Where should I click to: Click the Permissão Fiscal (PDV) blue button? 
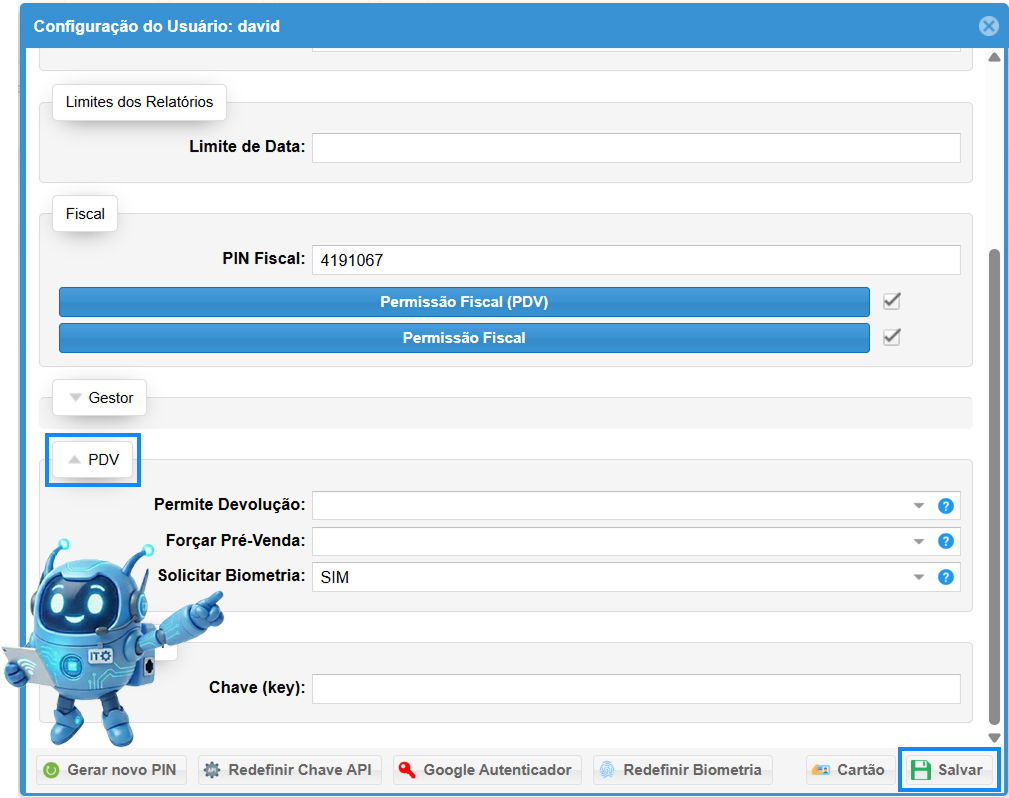(x=464, y=302)
